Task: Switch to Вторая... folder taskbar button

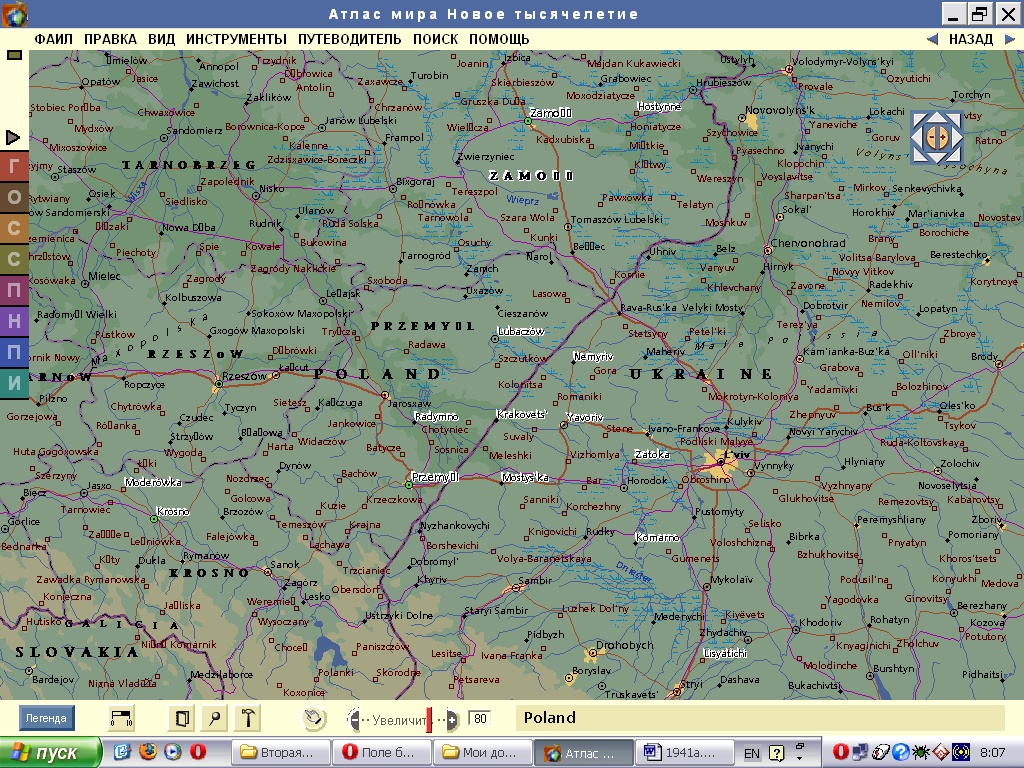Action: 281,752
